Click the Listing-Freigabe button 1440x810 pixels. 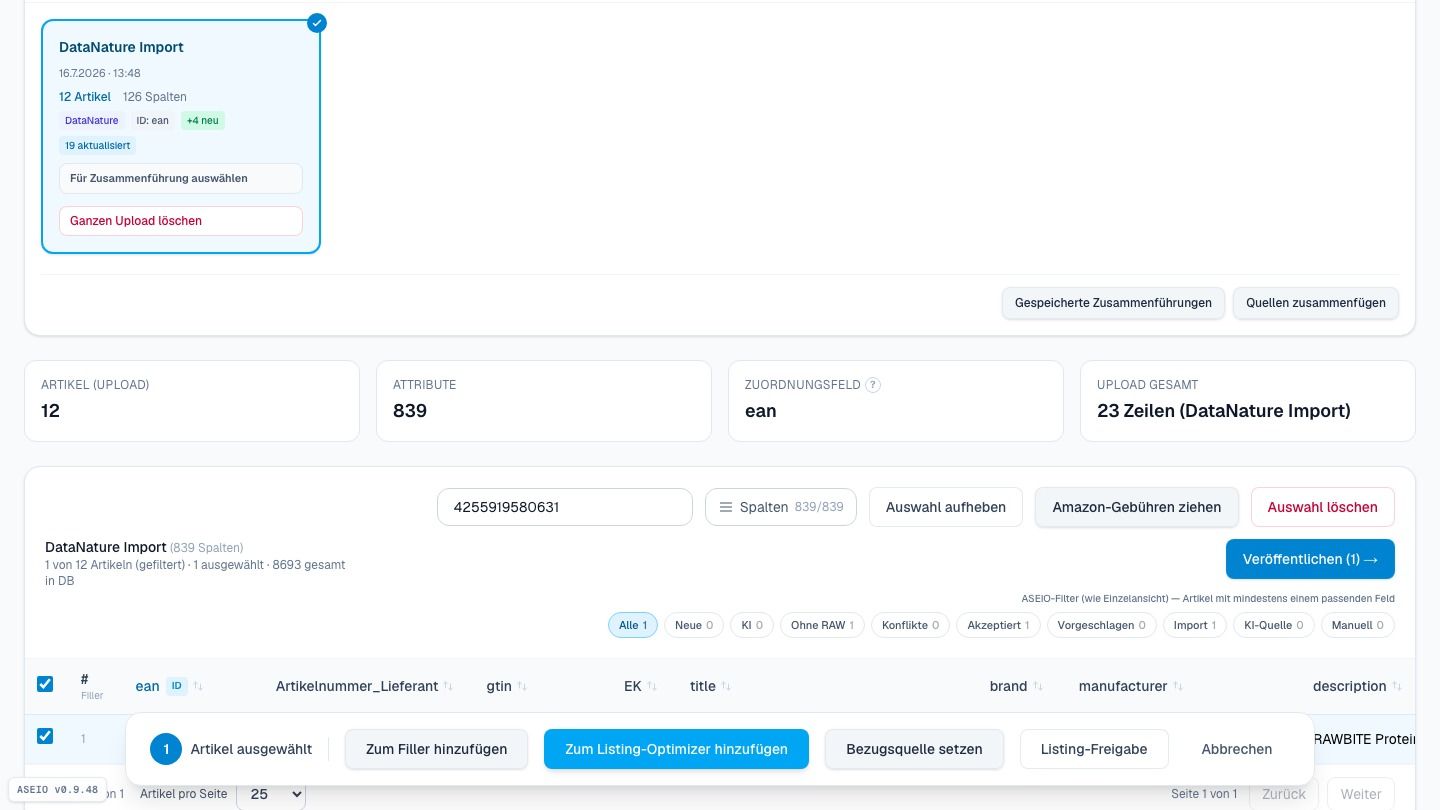click(1094, 749)
